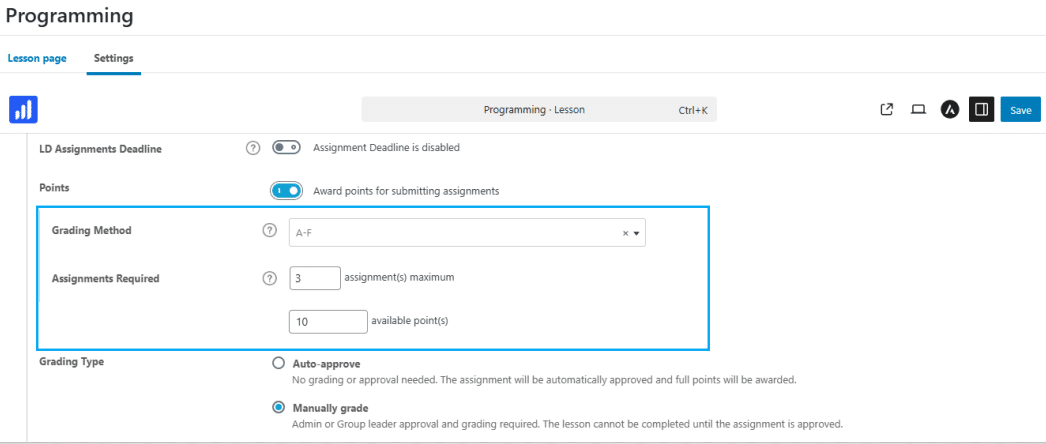Toggle the settings sidebar panel icon
The image size is (1046, 444).
pos(981,109)
